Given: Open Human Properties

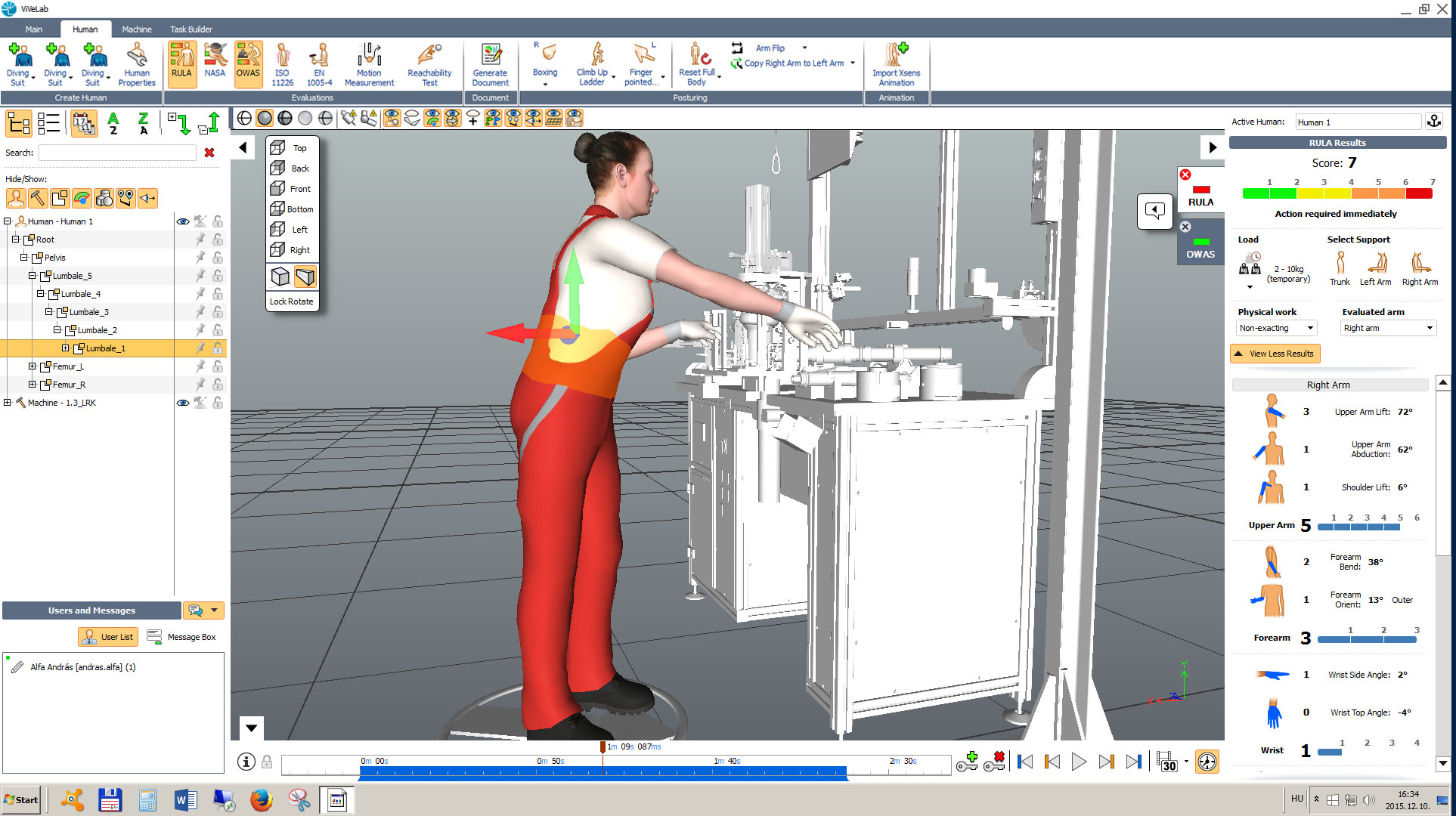Looking at the screenshot, I should (137, 65).
